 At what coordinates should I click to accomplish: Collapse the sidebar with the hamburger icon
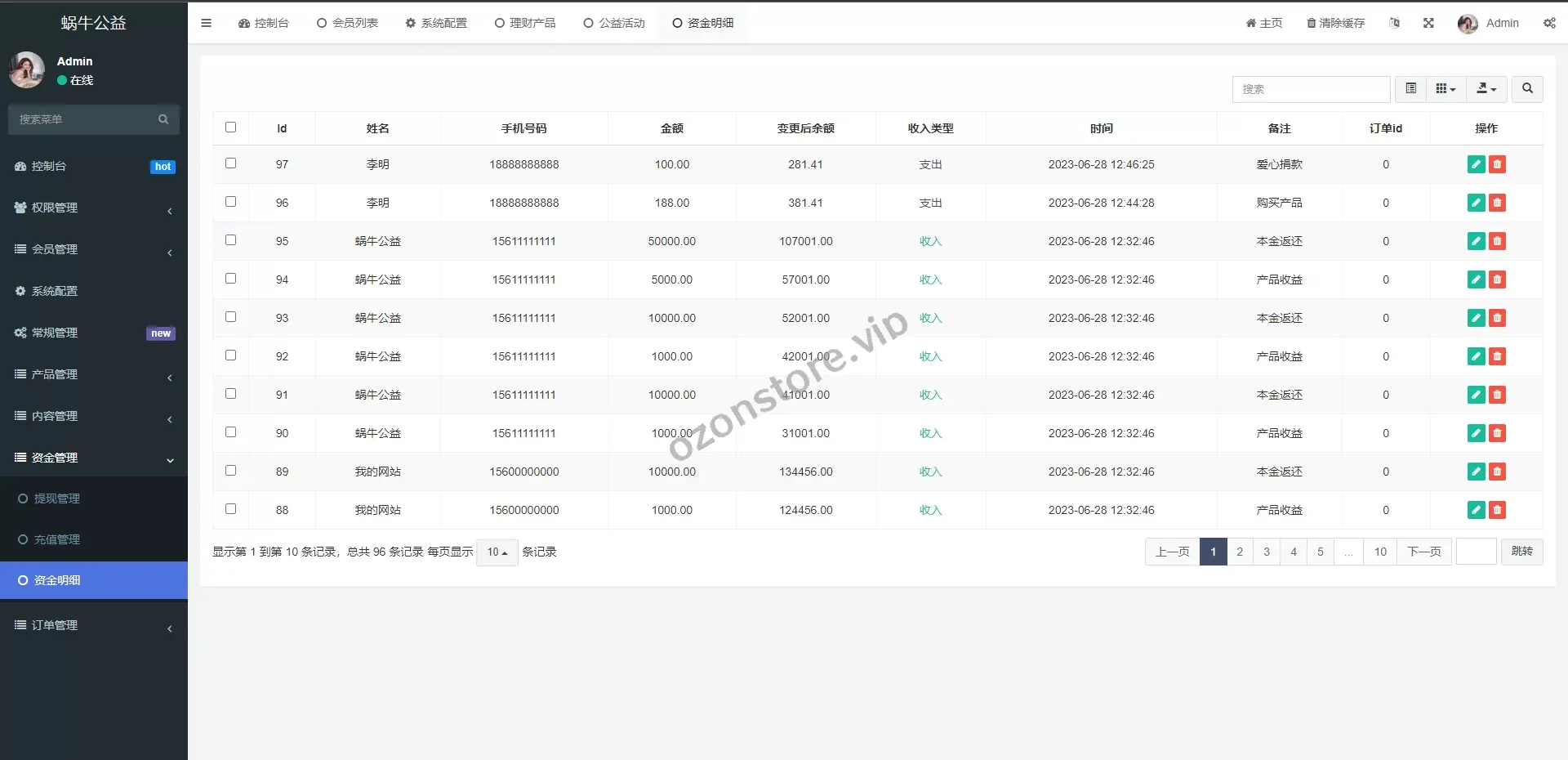(206, 23)
